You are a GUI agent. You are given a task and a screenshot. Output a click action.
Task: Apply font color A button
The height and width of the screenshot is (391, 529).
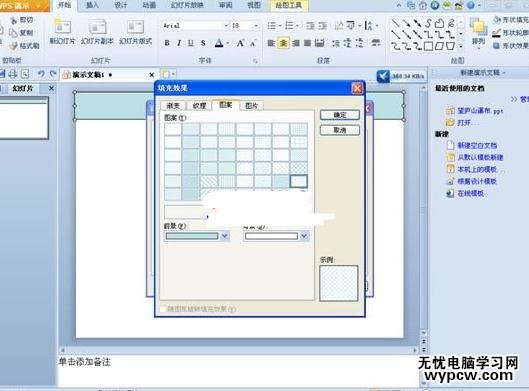click(x=219, y=43)
